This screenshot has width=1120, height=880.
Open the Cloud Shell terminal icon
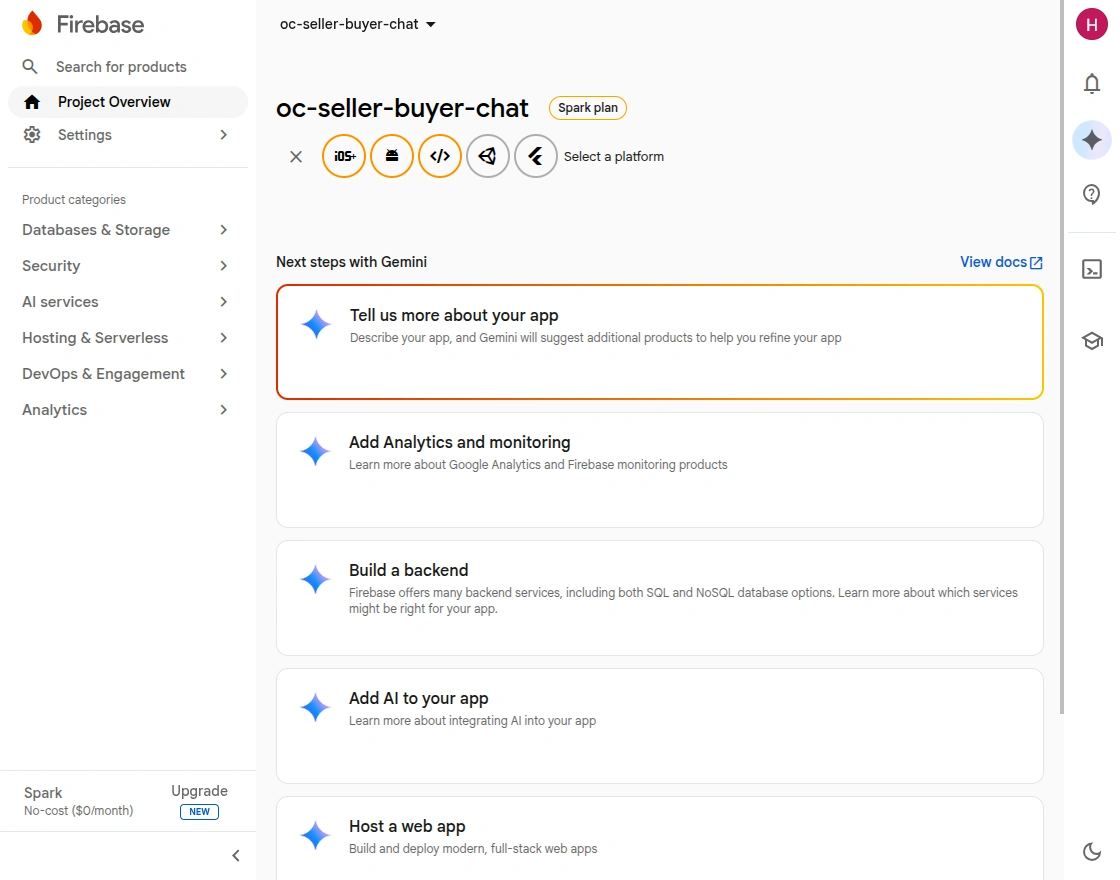[1091, 269]
